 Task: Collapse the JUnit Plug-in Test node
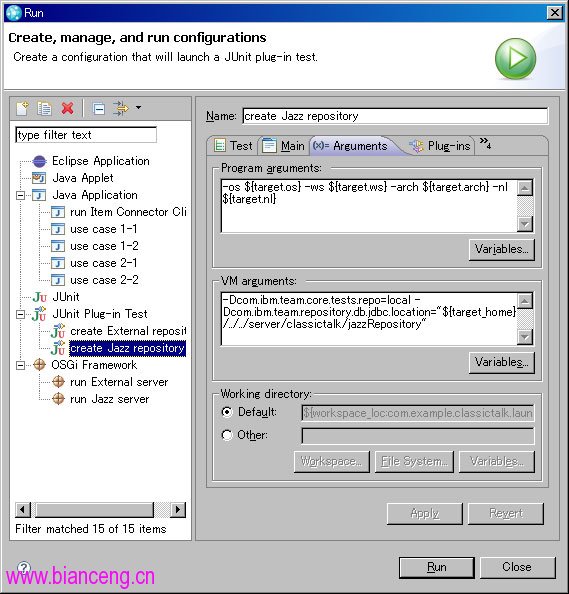tap(20, 314)
